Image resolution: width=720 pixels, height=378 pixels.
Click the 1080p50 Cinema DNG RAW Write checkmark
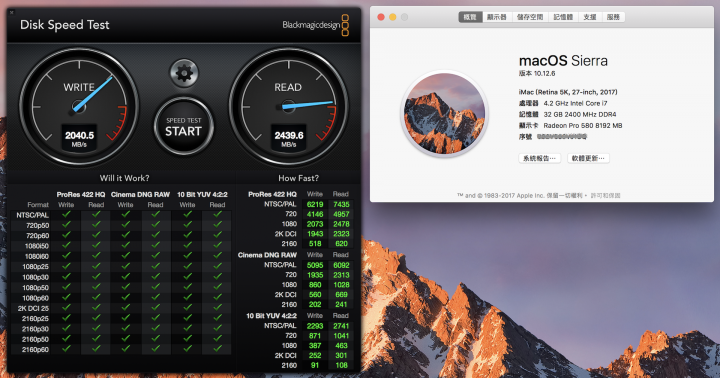pyautogui.click(x=125, y=287)
